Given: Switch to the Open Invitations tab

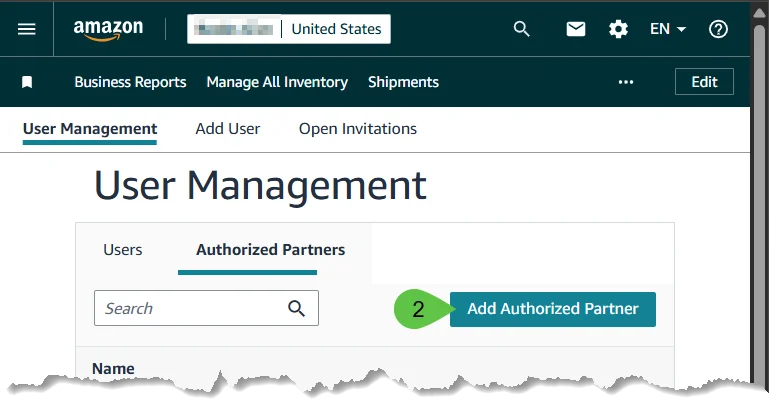Looking at the screenshot, I should (x=358, y=129).
